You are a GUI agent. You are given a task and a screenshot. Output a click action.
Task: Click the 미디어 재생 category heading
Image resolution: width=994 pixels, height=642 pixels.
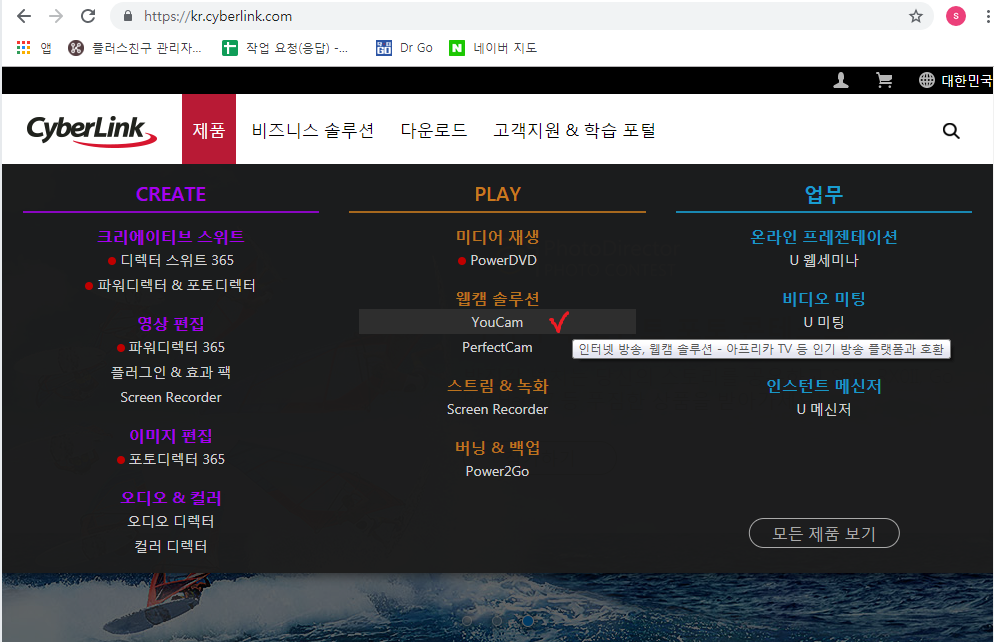(498, 236)
